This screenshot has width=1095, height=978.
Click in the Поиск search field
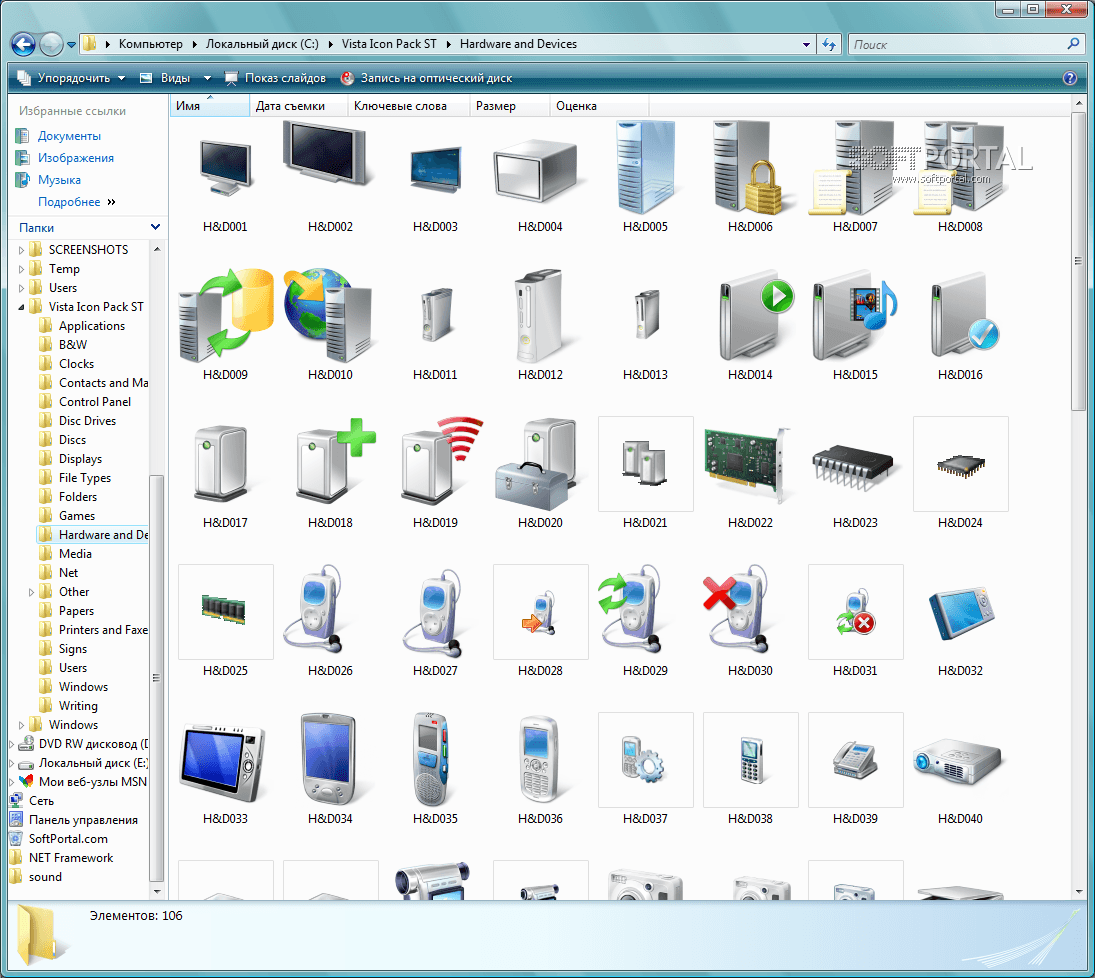pos(957,45)
